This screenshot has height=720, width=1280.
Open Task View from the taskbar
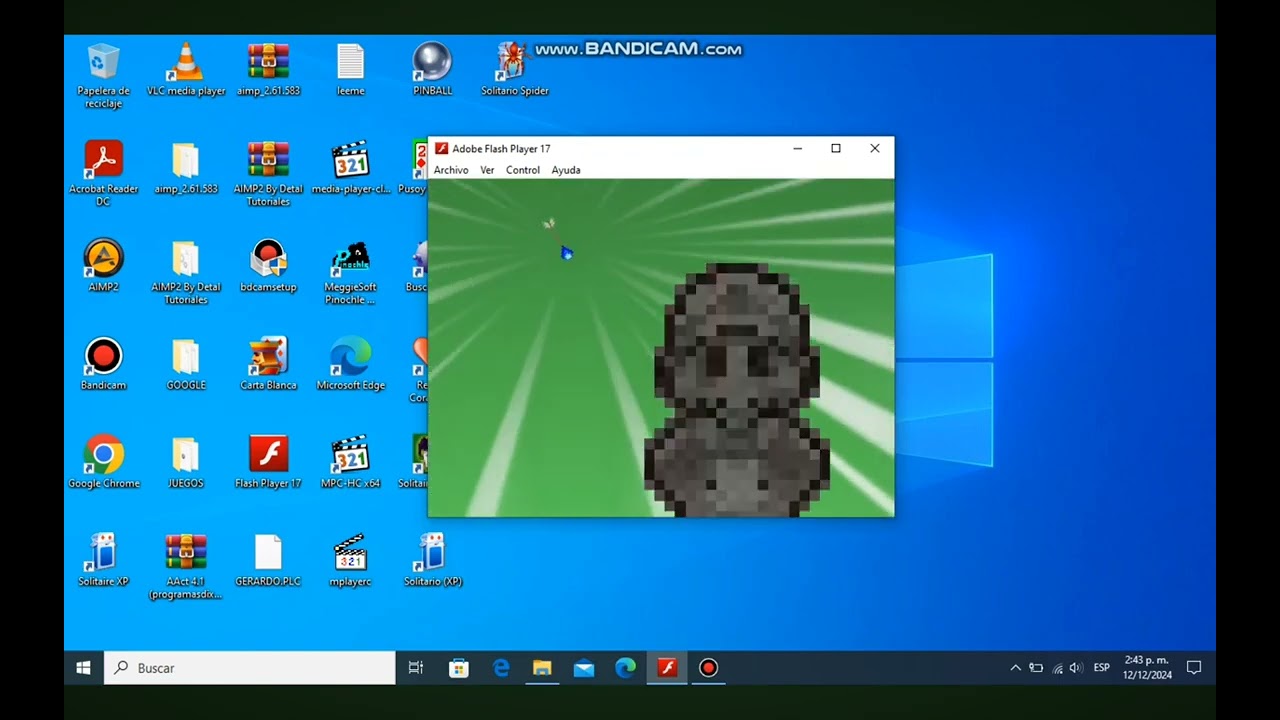pos(416,668)
